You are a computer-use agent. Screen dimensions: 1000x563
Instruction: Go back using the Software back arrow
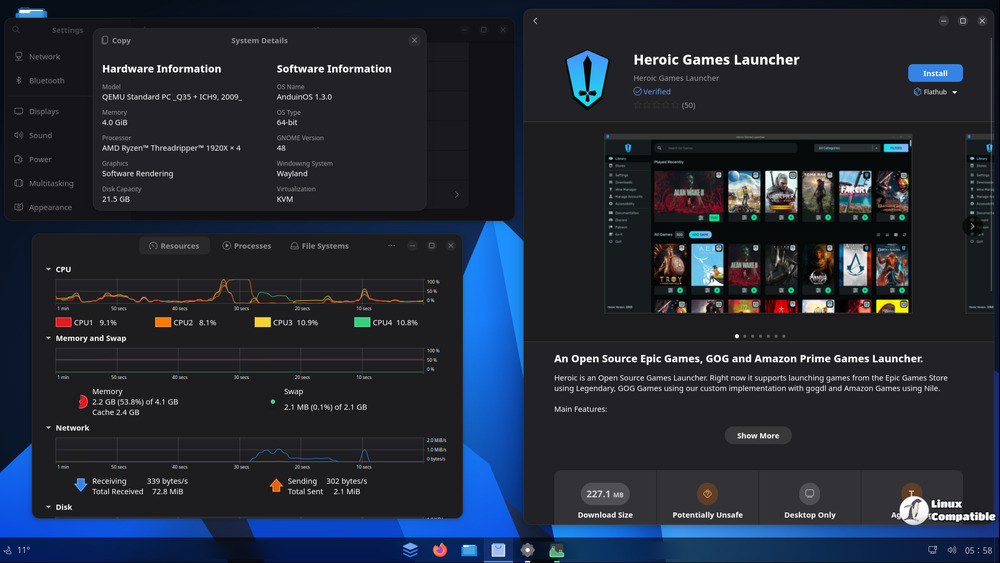pos(535,21)
